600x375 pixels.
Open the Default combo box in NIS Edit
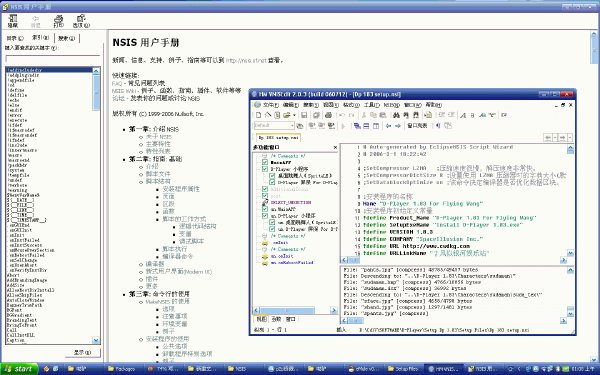(x=274, y=126)
